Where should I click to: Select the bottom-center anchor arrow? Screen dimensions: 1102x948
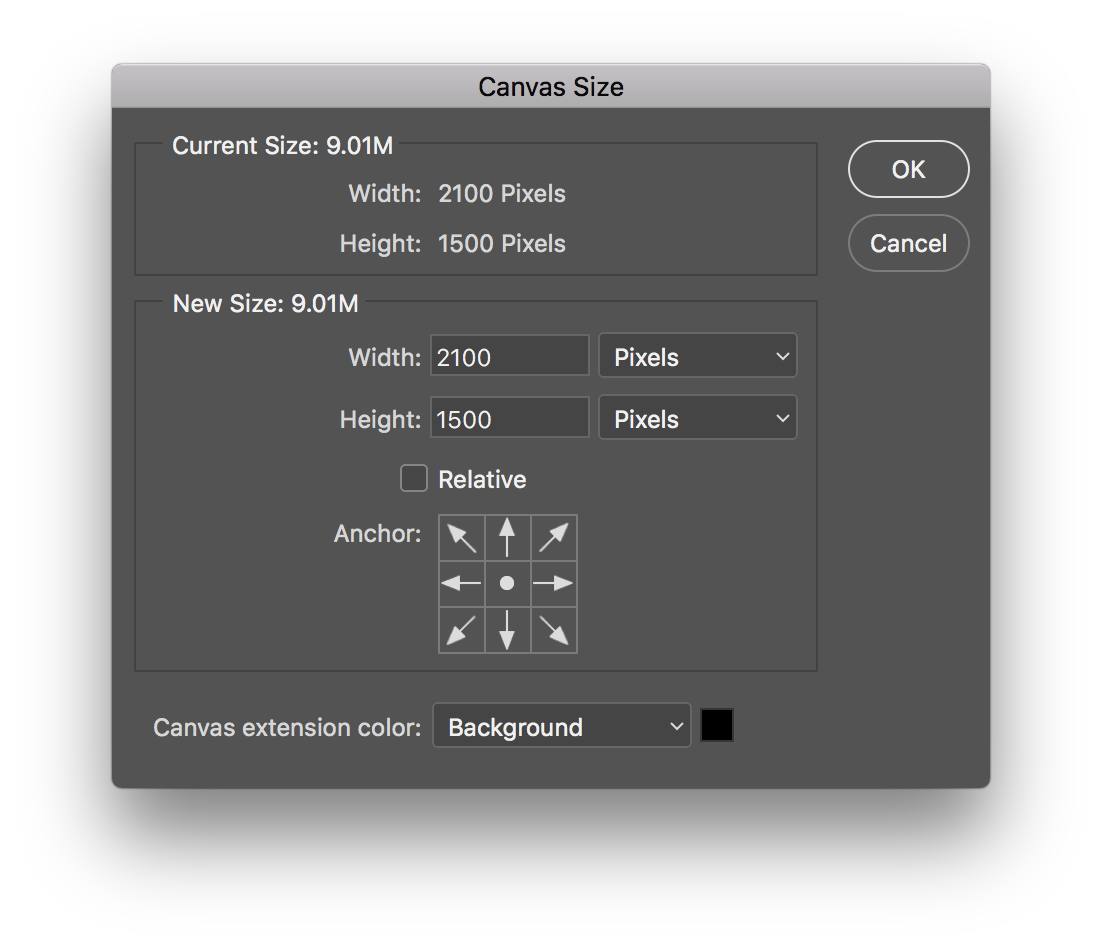click(x=507, y=629)
